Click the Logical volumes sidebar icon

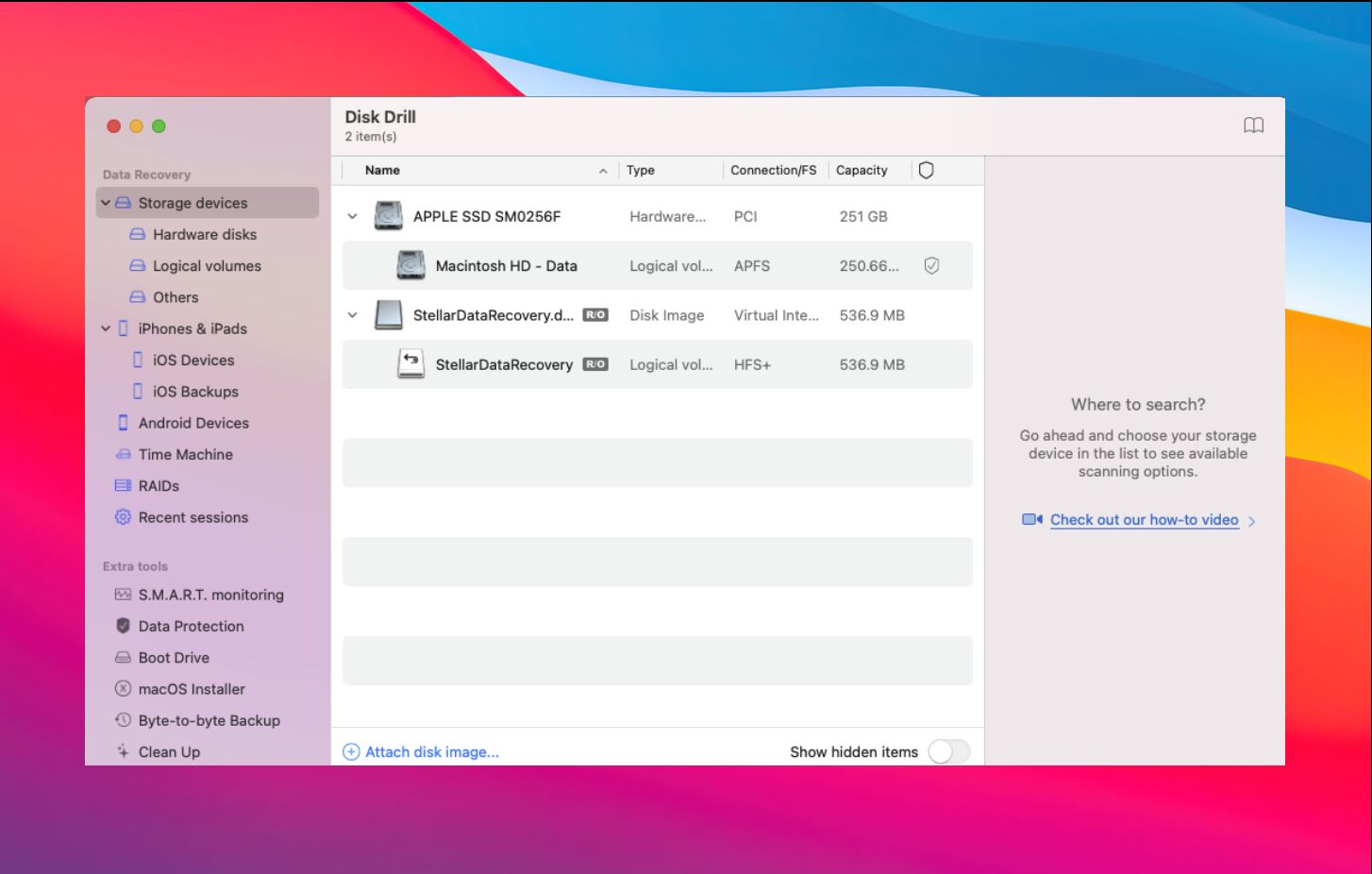(138, 266)
